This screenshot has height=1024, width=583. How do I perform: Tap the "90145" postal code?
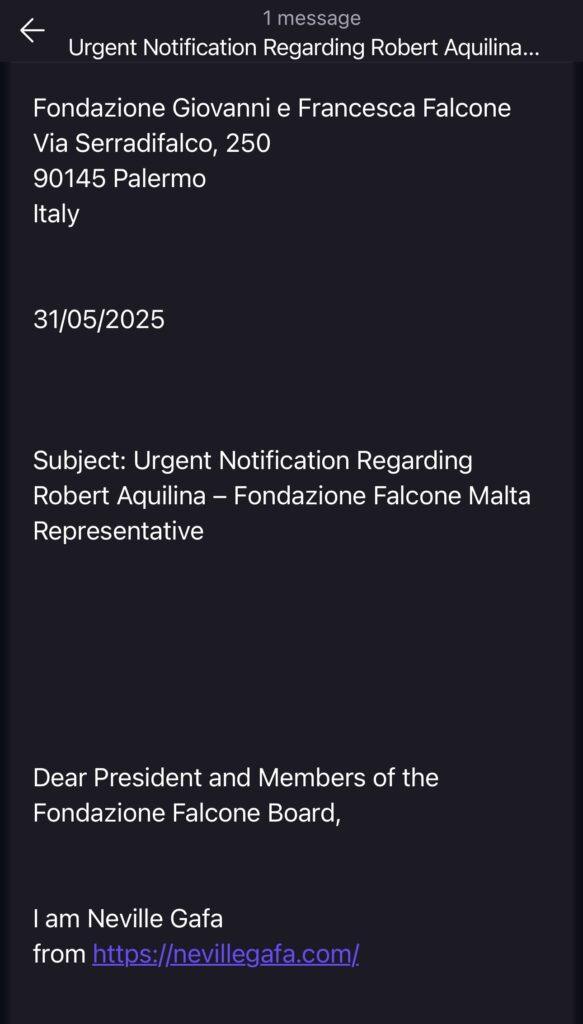click(x=69, y=178)
